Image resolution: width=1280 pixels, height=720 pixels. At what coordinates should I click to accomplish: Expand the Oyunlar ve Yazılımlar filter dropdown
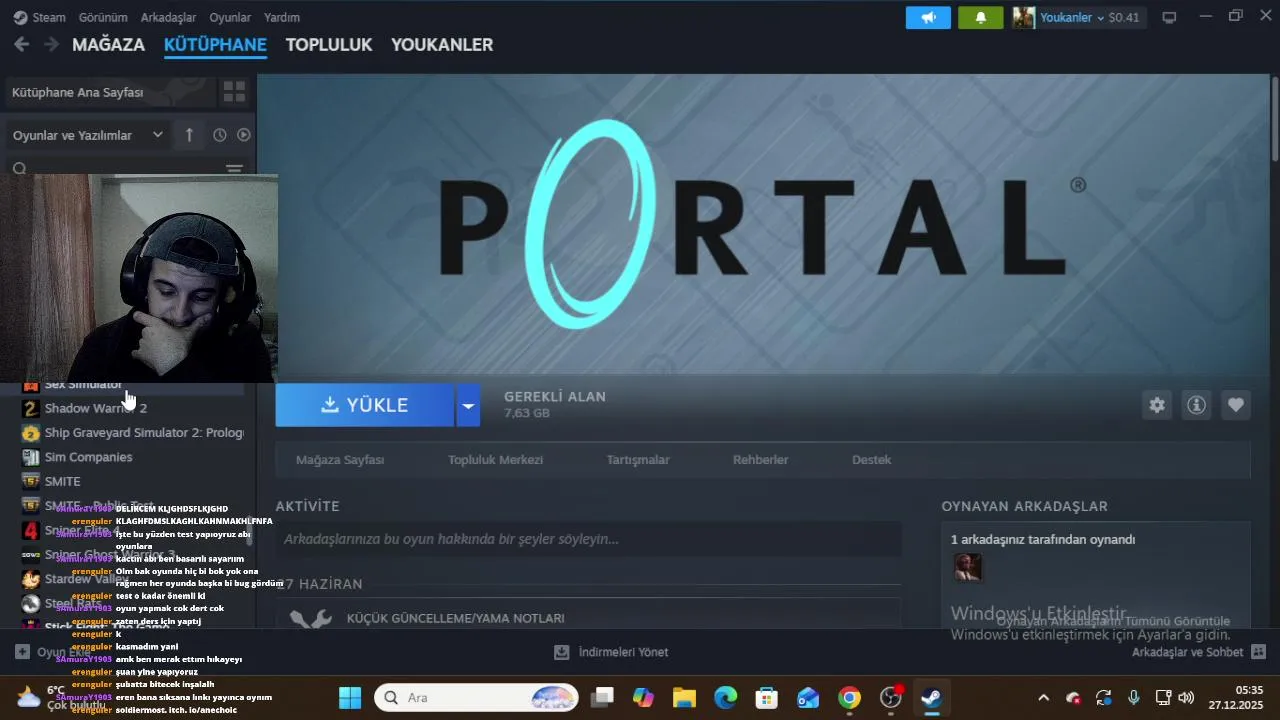[x=88, y=135]
